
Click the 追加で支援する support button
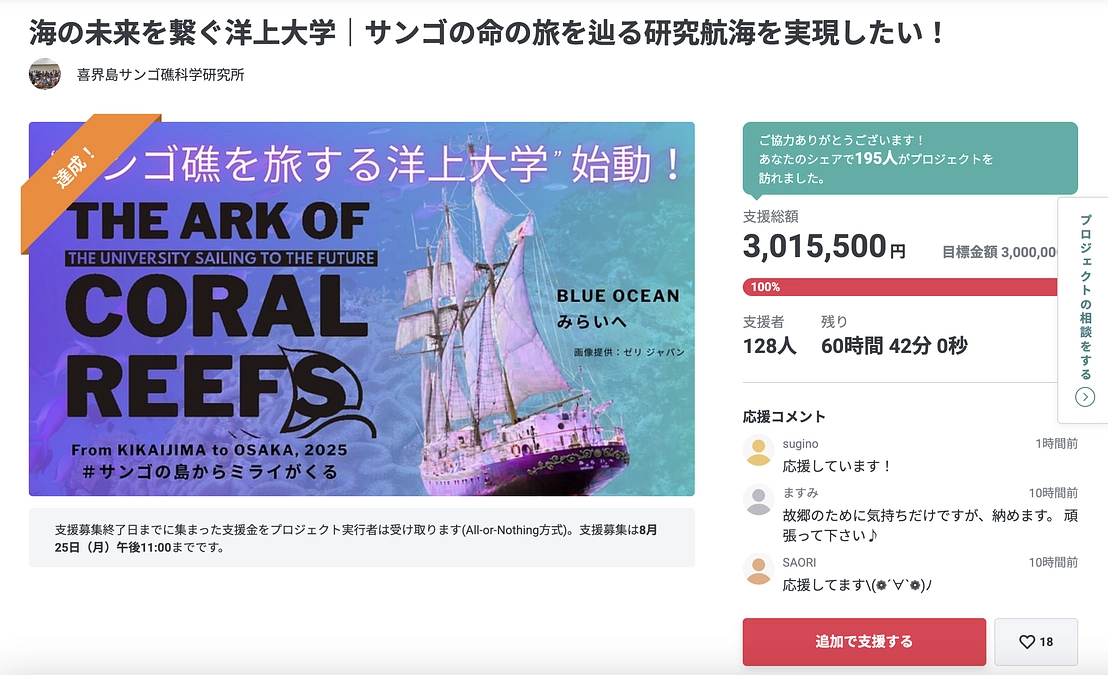click(x=862, y=642)
